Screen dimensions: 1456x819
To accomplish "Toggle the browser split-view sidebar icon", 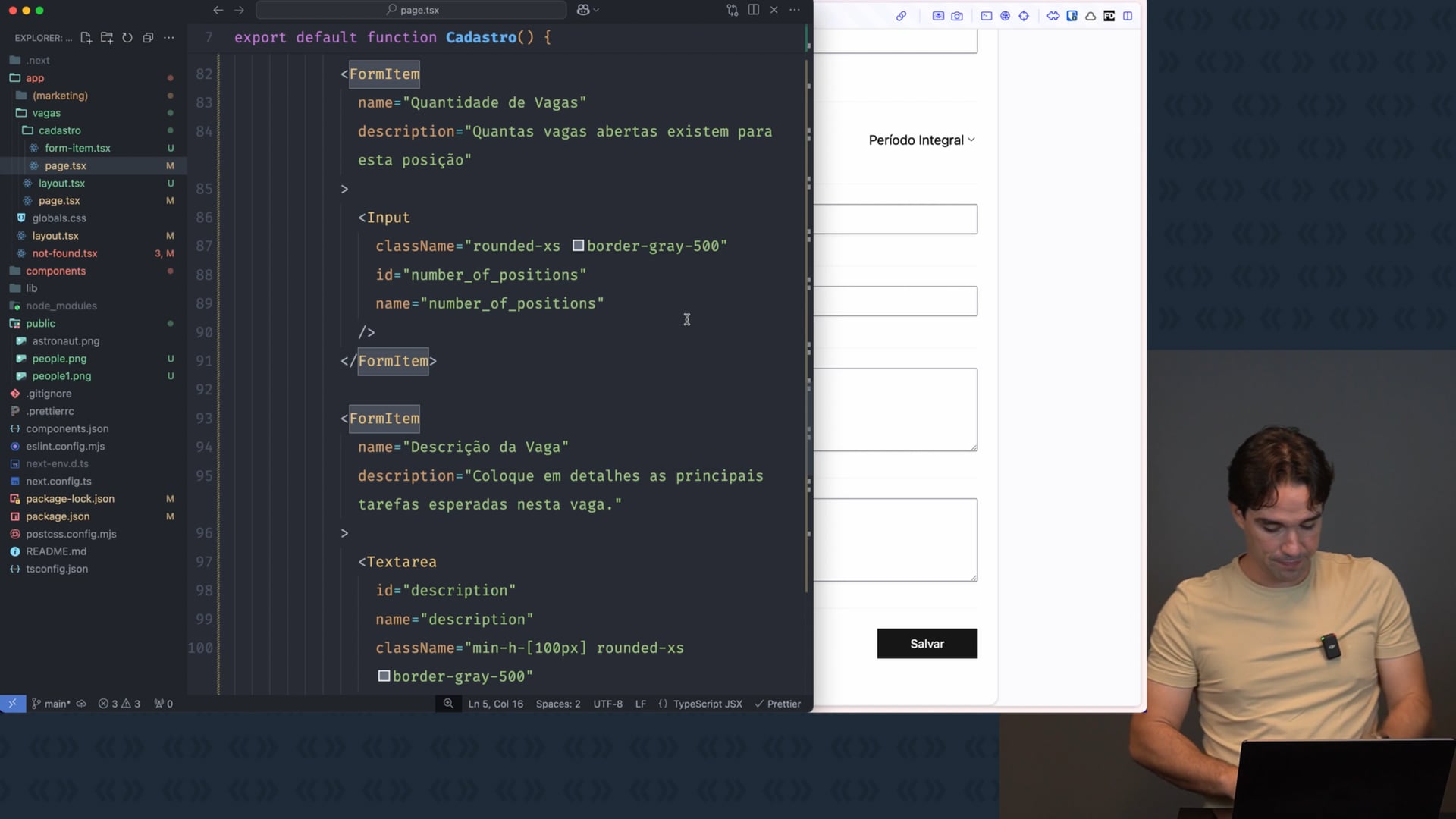I will point(1128,16).
